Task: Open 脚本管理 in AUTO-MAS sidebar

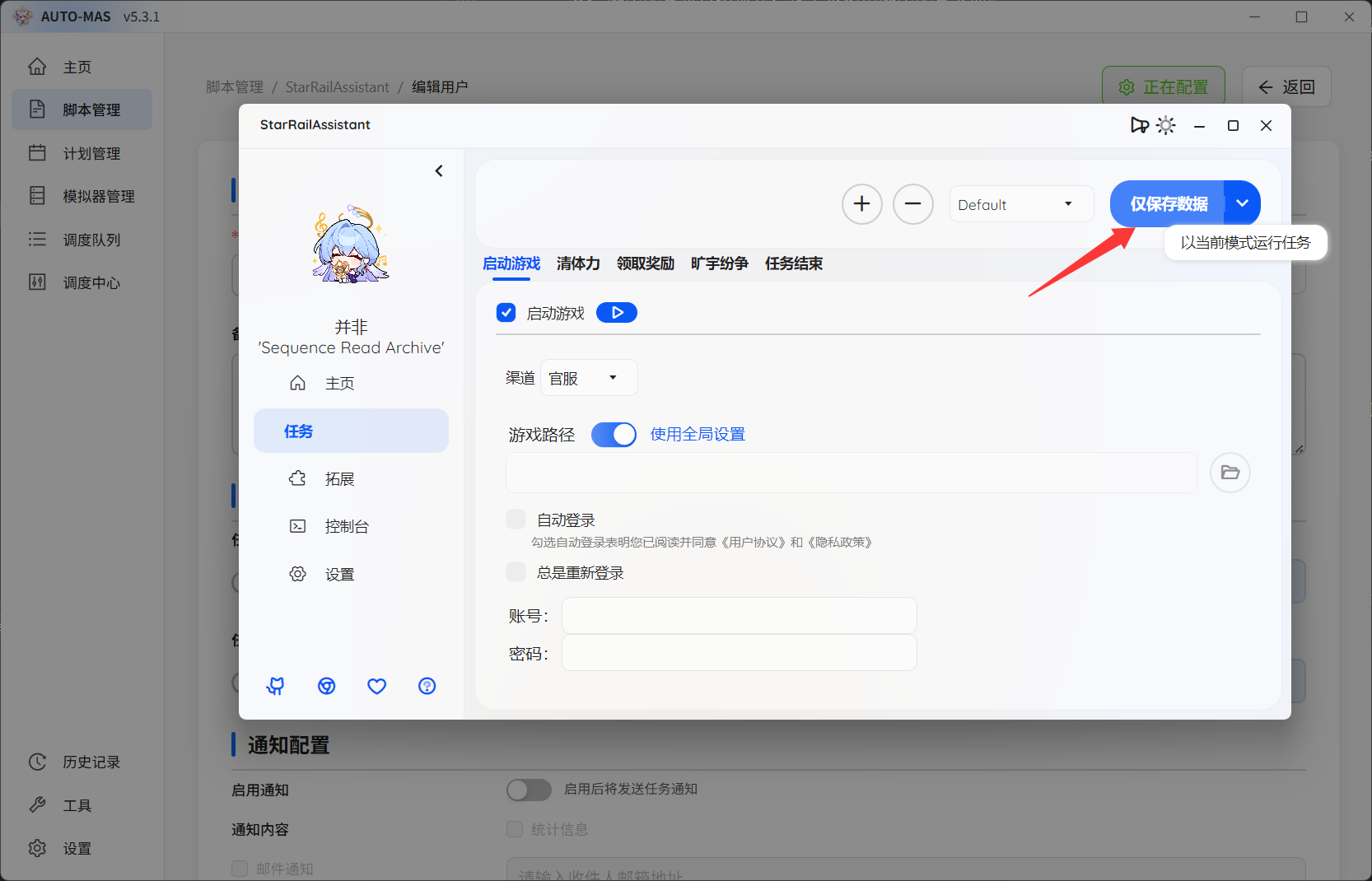Action: click(82, 110)
